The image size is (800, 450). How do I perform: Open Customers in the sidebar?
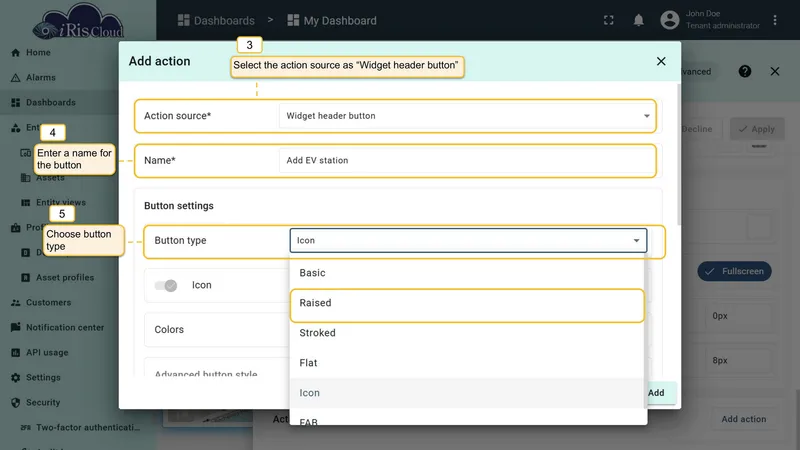click(x=48, y=303)
